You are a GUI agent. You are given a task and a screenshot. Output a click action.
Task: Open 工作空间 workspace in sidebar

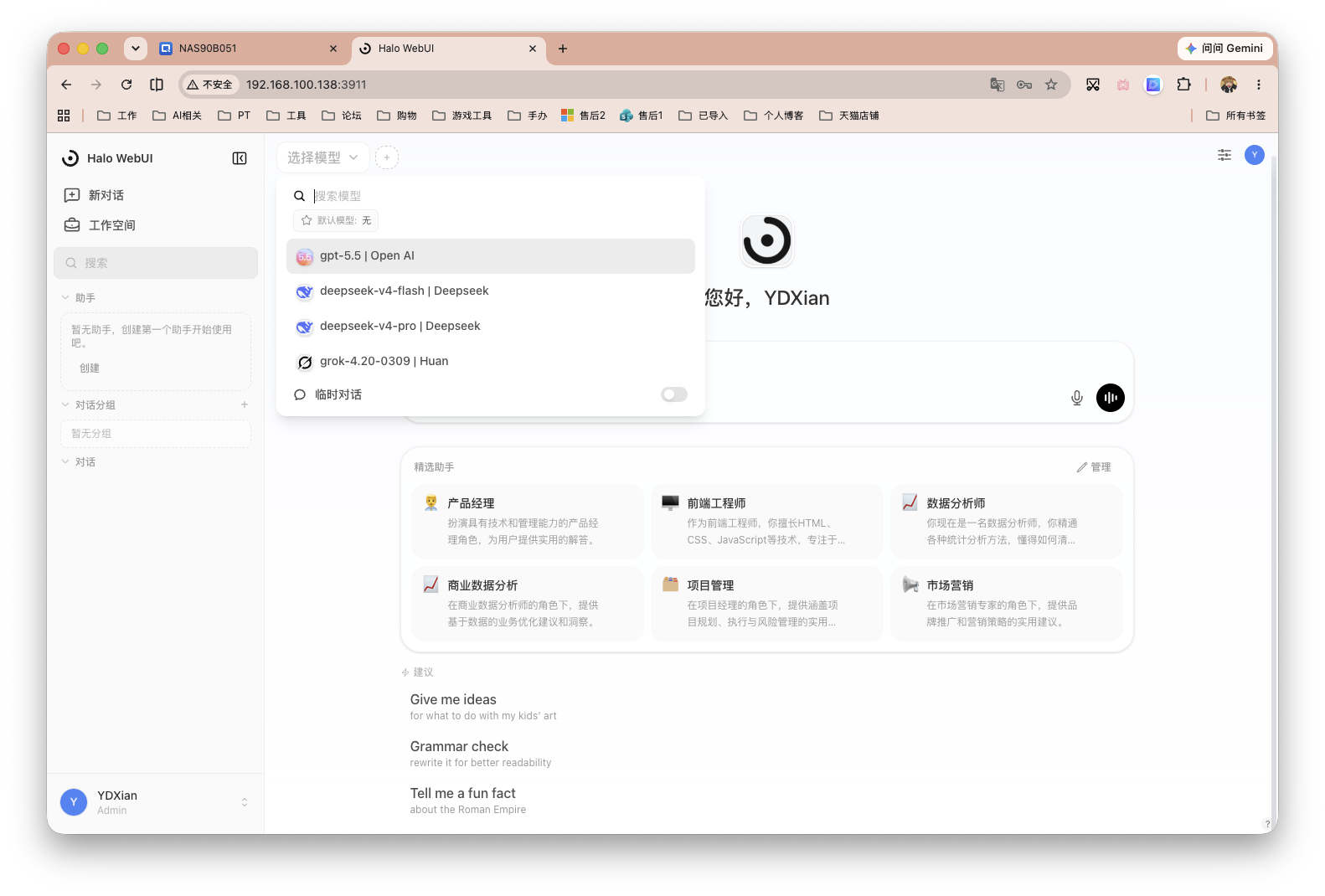(x=156, y=225)
